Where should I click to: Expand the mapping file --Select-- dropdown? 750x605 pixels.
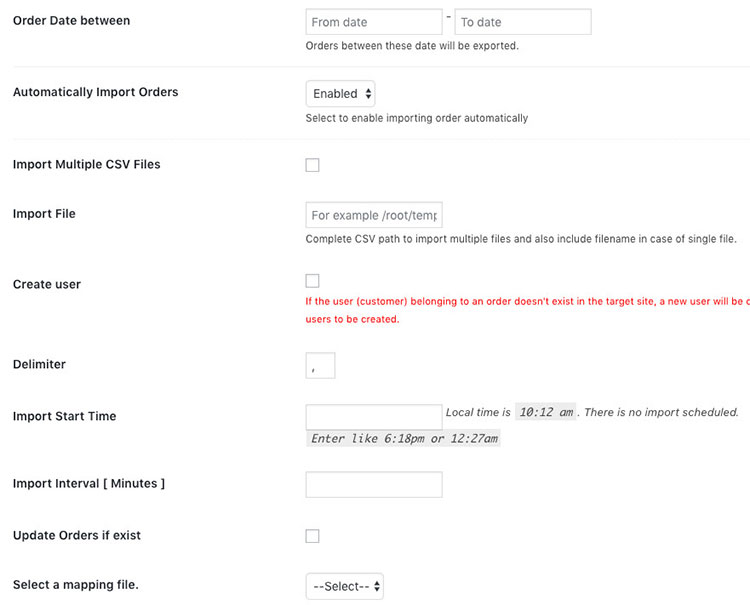[344, 587]
